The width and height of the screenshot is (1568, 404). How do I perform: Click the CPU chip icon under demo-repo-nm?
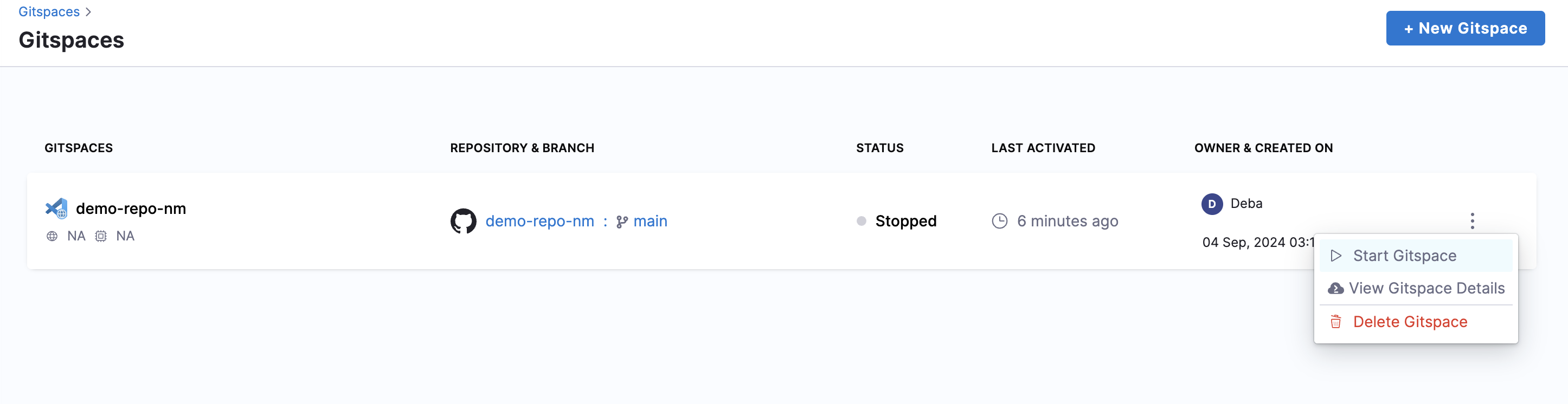(101, 236)
